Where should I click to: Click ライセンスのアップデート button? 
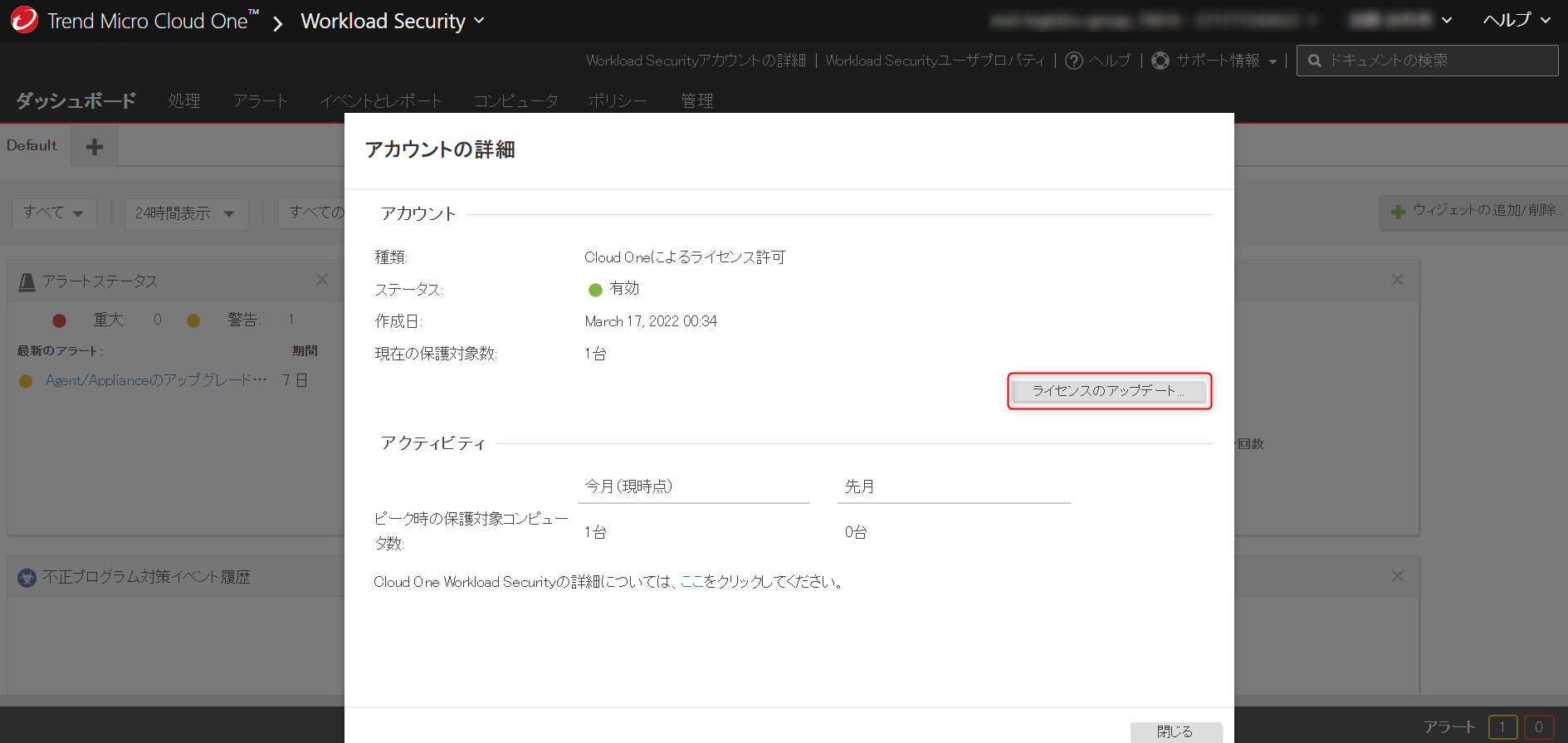[1109, 391]
